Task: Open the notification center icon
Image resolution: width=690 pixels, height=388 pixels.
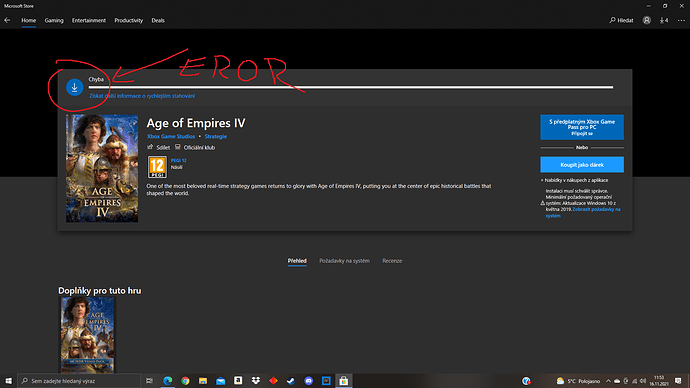Action: [x=678, y=381]
